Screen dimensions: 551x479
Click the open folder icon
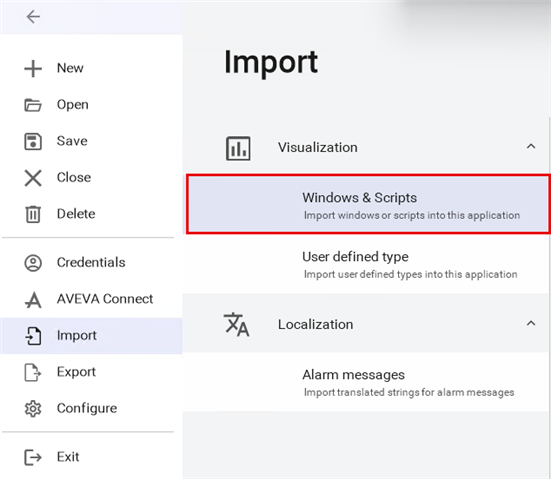33,105
